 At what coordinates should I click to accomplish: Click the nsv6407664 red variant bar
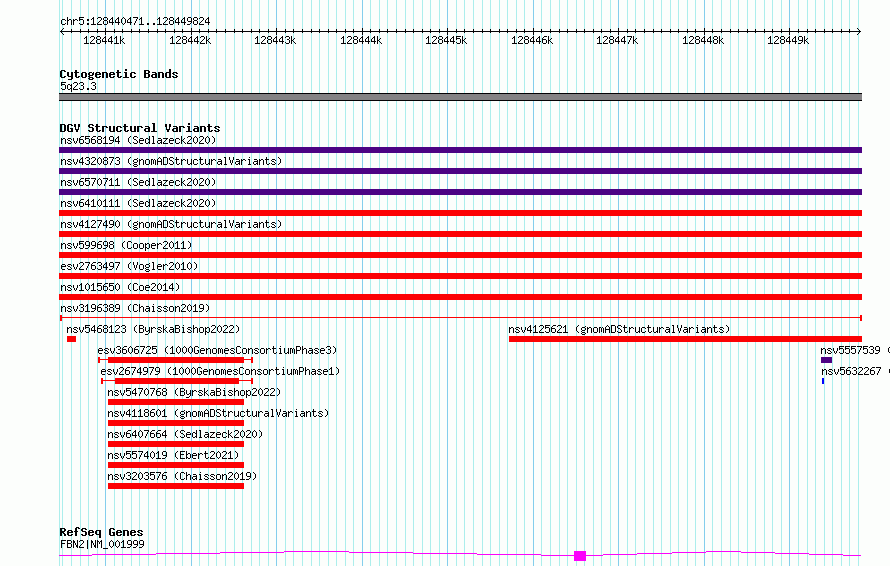pyautogui.click(x=175, y=444)
